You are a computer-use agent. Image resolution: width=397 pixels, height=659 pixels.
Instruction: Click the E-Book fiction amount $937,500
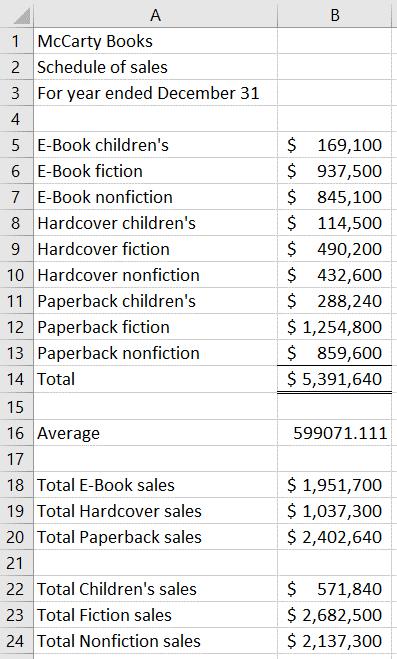point(335,171)
